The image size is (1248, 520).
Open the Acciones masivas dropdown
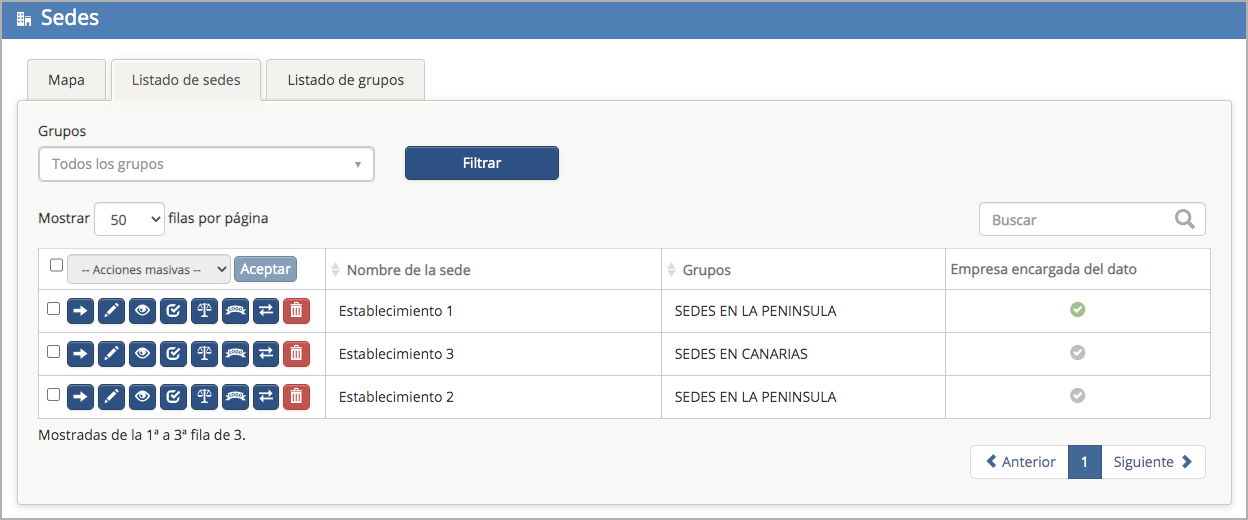point(148,269)
